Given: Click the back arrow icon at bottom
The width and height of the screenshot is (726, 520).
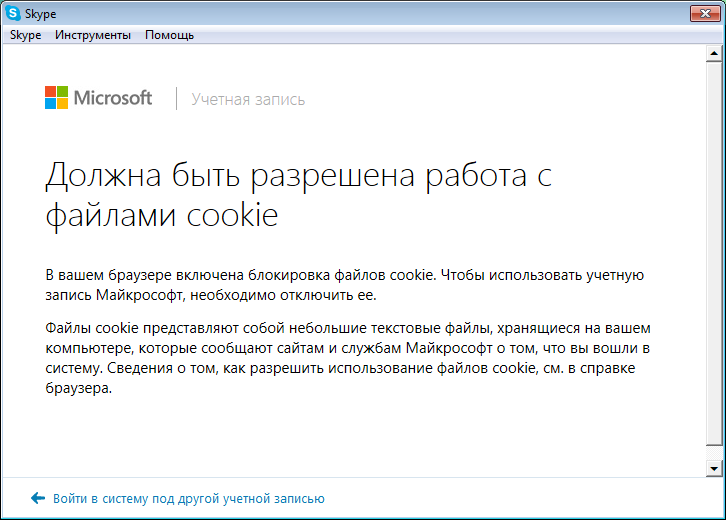Looking at the screenshot, I should tap(38, 498).
